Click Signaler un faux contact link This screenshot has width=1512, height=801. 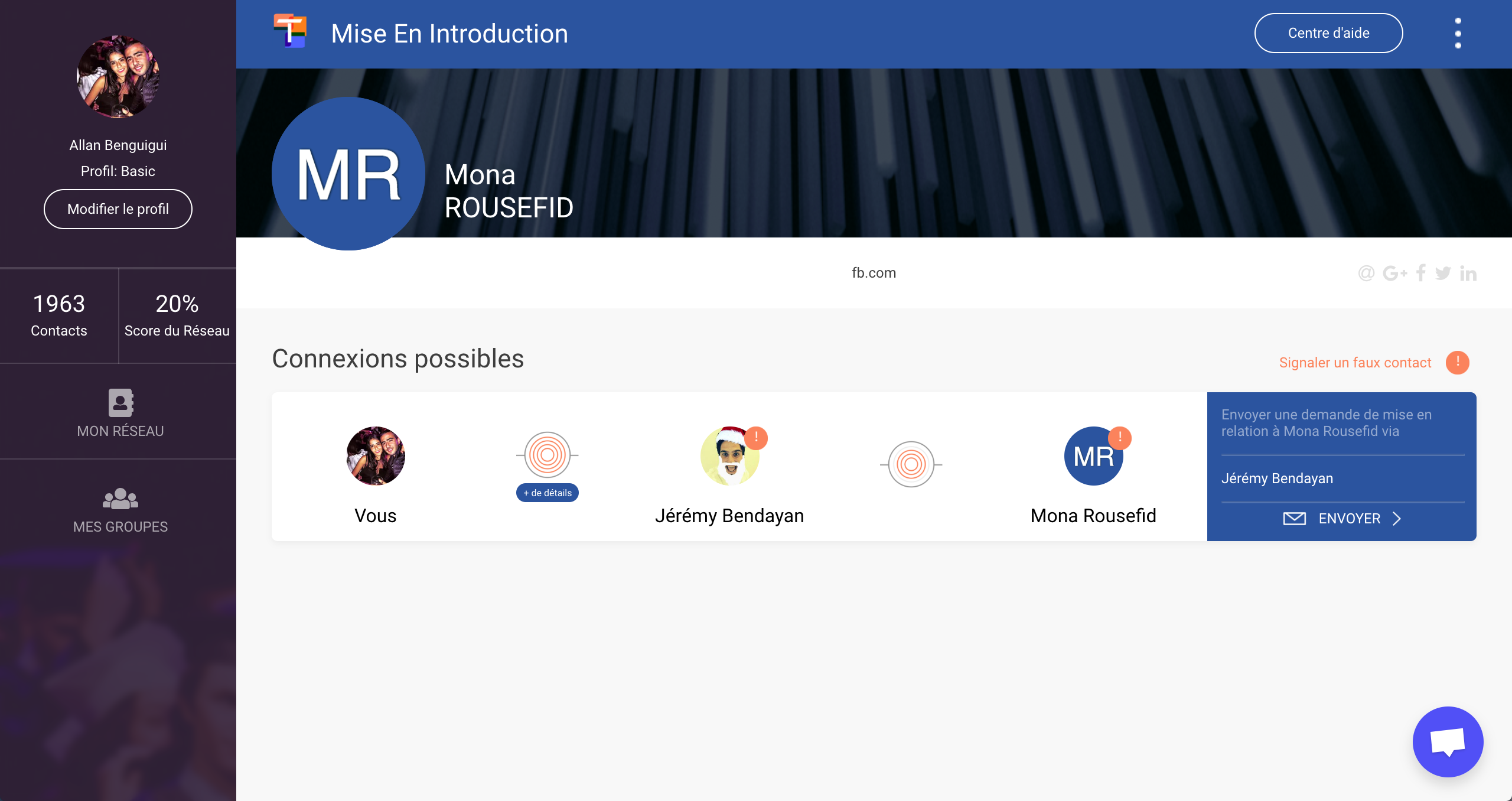[x=1355, y=363]
